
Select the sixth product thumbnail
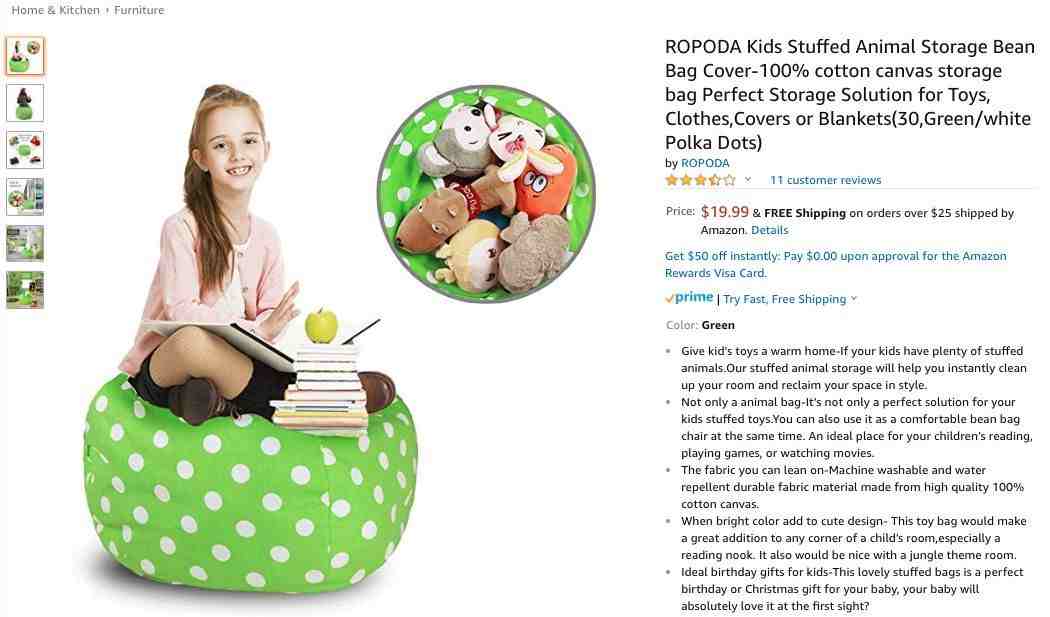click(x=25, y=290)
